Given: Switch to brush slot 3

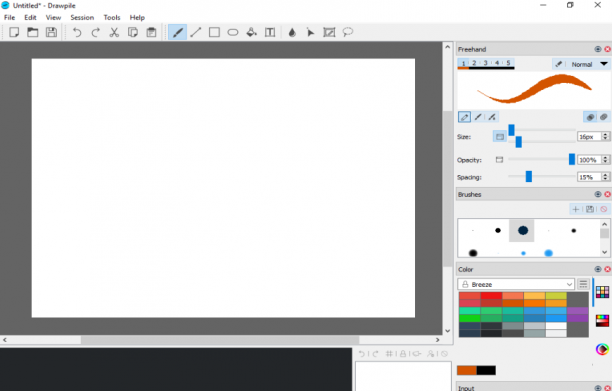Looking at the screenshot, I should tap(486, 63).
